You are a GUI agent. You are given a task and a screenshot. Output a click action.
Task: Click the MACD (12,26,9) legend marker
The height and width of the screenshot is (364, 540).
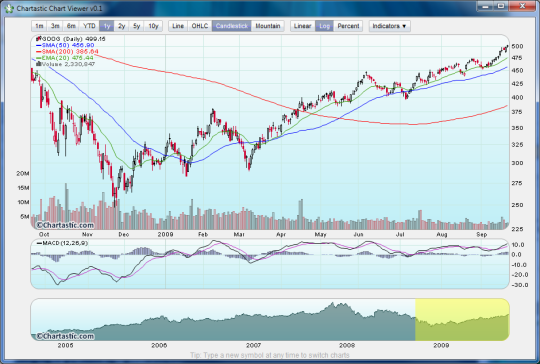[x=39, y=243]
